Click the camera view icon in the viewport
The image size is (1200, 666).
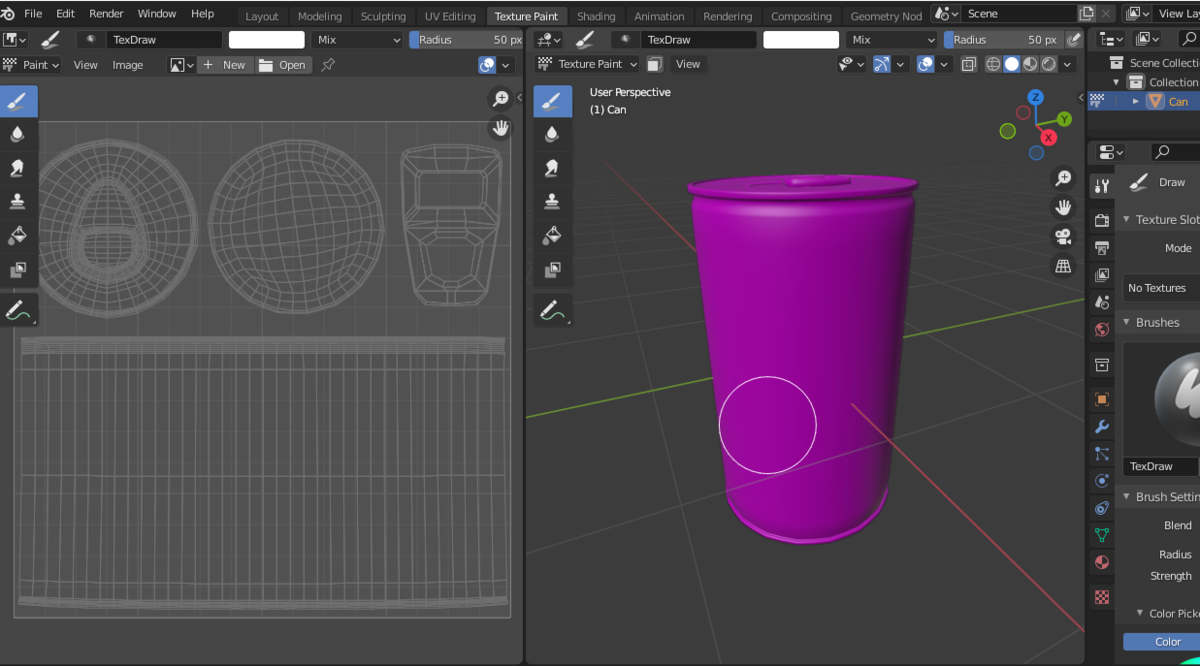1062,237
